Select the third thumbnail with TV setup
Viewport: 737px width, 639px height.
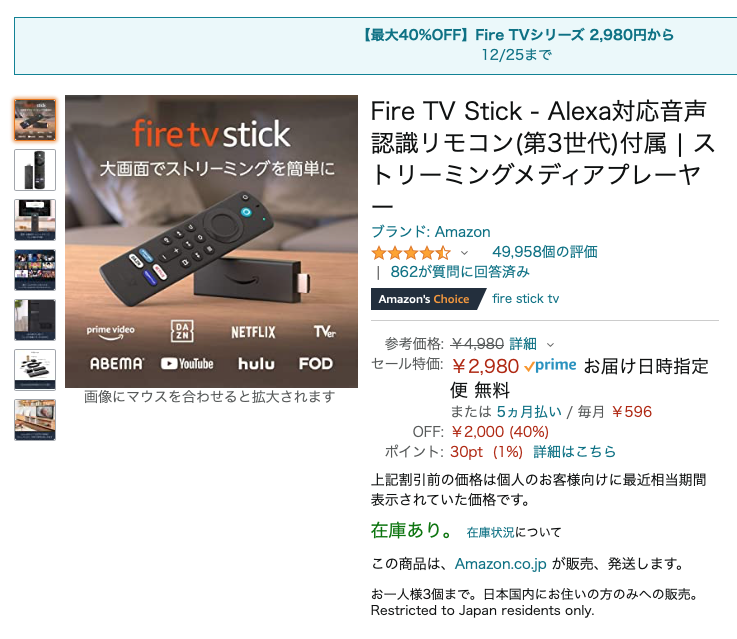35,220
